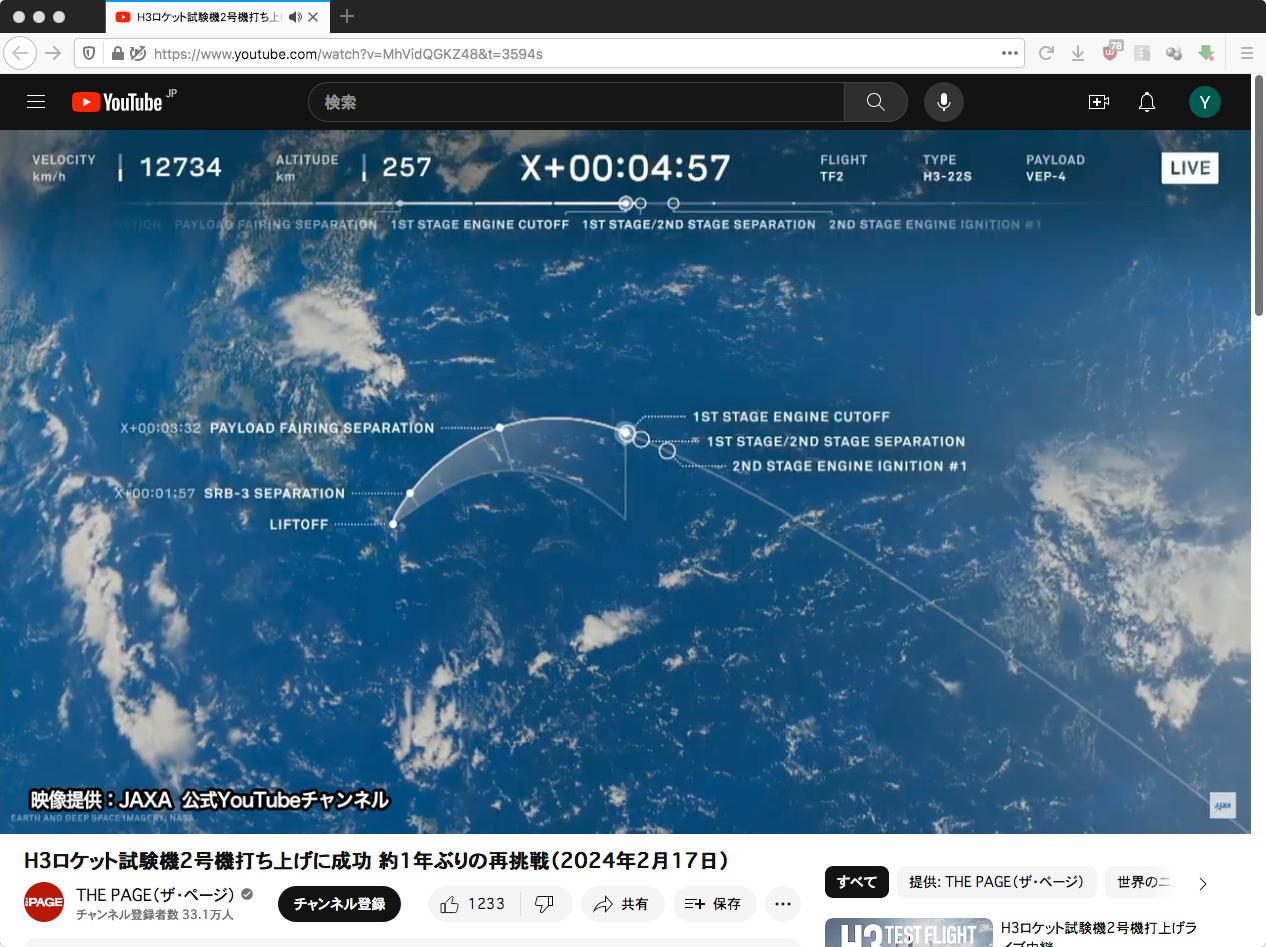The height and width of the screenshot is (947, 1266).
Task: Open THE PAGE(ザ・ページ) channel name link
Action: [155, 894]
